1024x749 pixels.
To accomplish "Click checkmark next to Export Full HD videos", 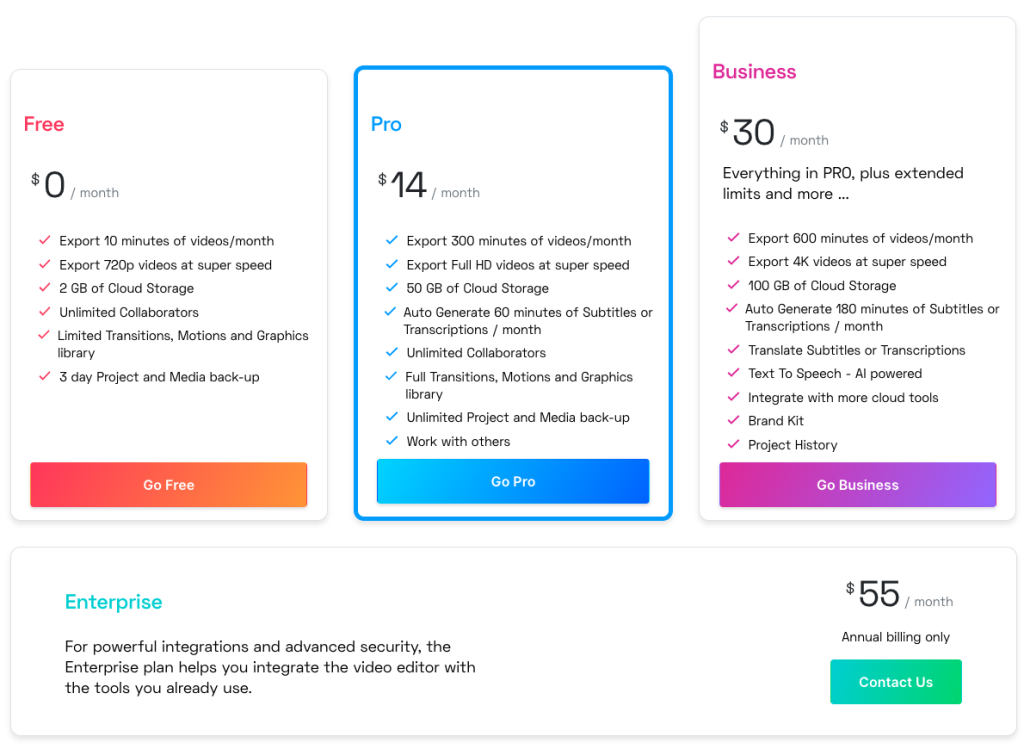I will click(x=392, y=264).
